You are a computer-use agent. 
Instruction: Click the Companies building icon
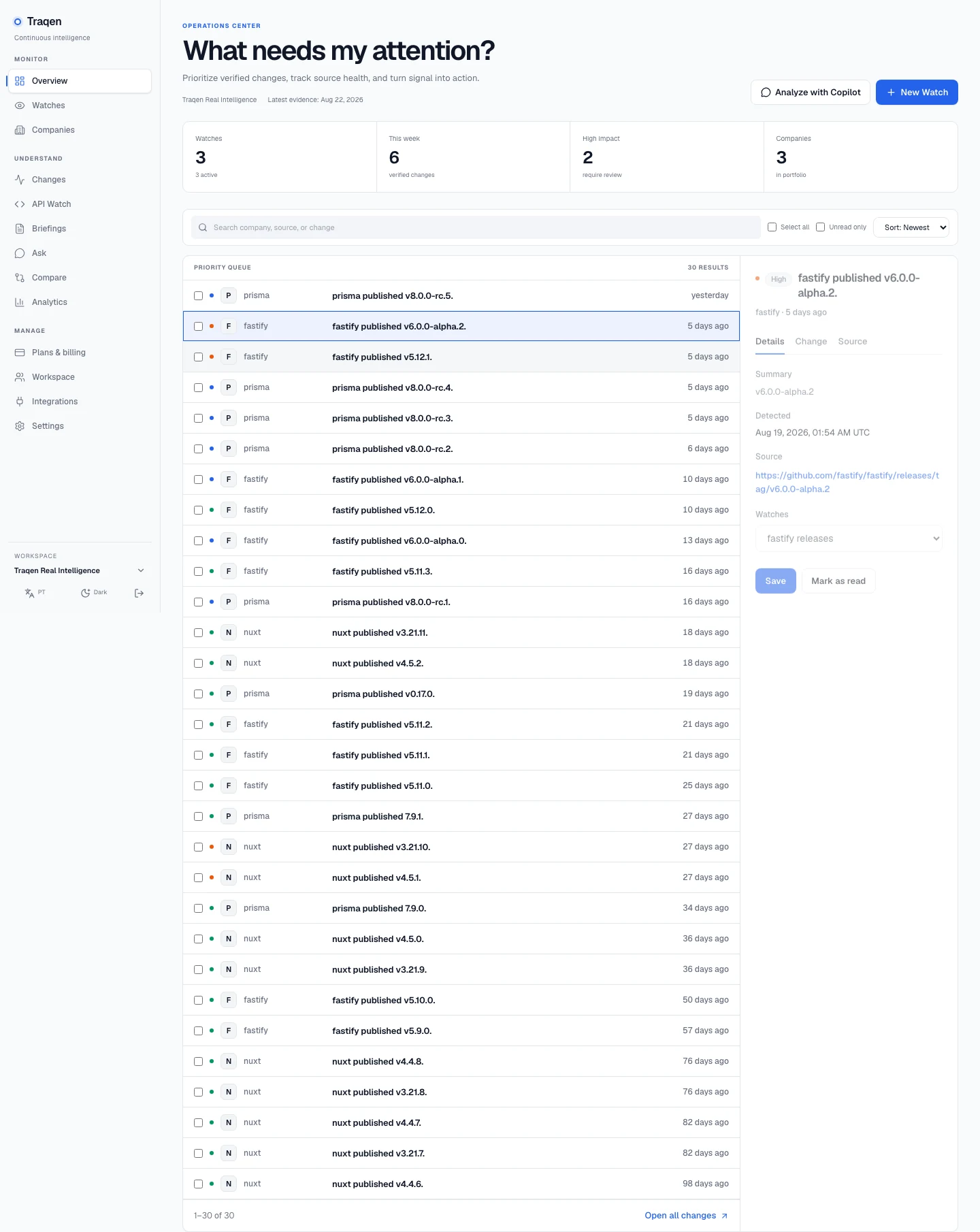(x=20, y=130)
